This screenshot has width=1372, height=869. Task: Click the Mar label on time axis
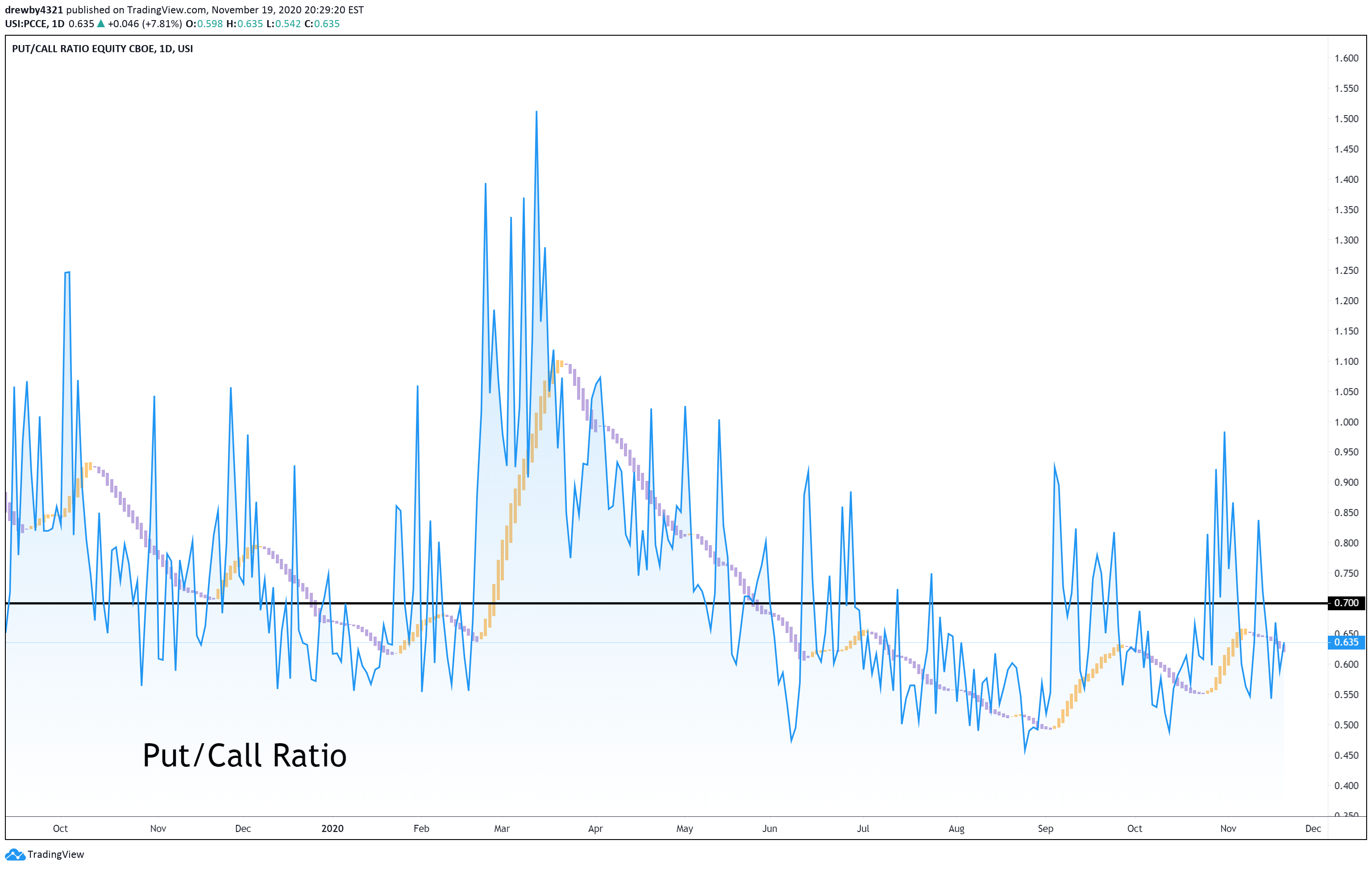pos(501,828)
